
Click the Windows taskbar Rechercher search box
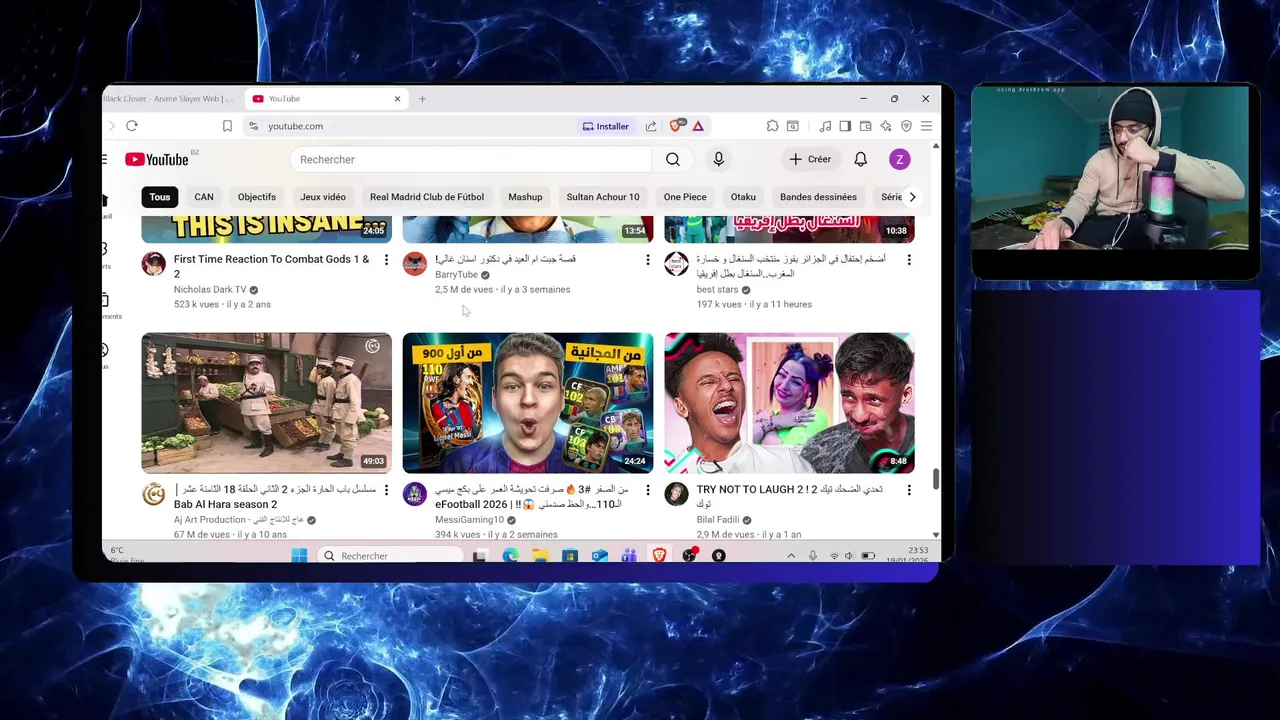(x=390, y=556)
